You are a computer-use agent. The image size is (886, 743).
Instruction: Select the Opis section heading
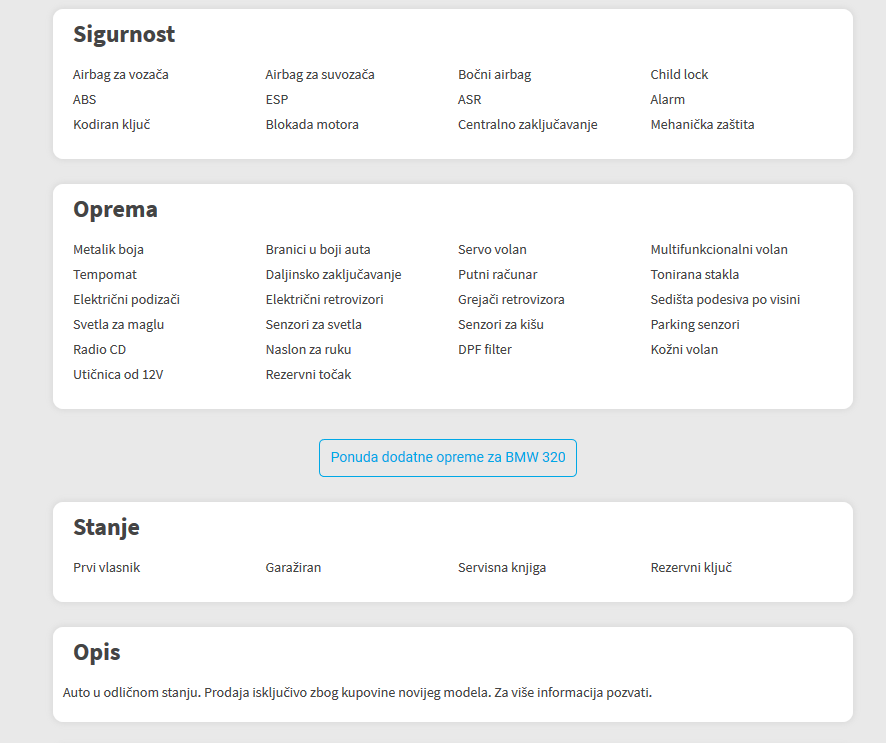tap(97, 652)
